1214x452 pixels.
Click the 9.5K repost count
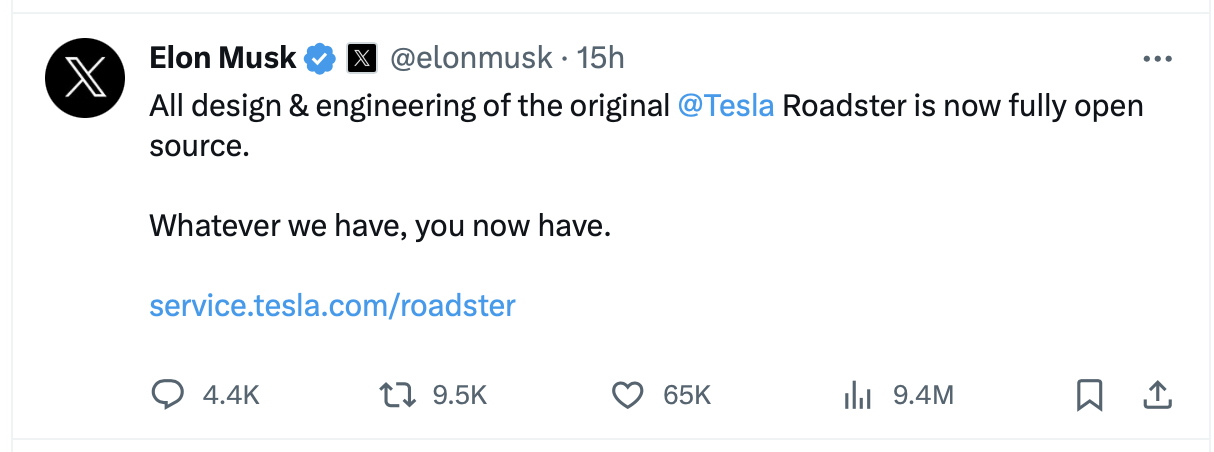point(460,396)
